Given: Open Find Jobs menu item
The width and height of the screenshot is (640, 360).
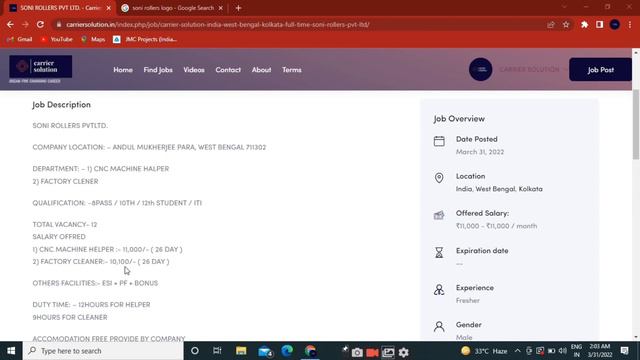Looking at the screenshot, I should tap(158, 70).
